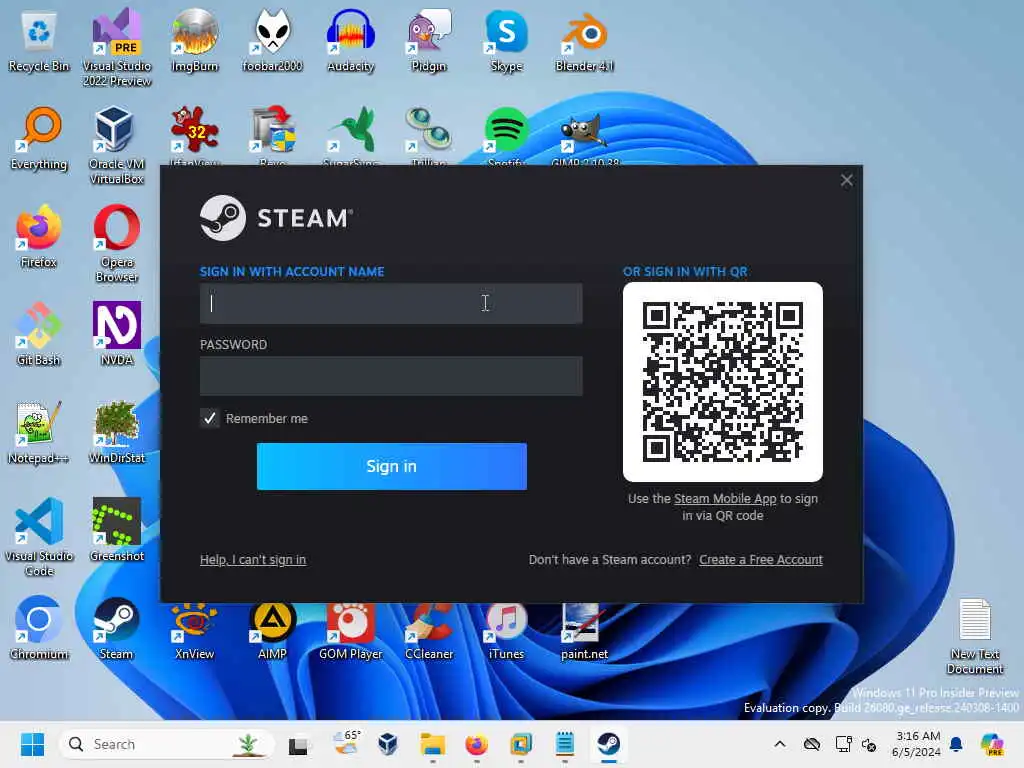Select the WinDirStat desktop shortcut

point(117,432)
